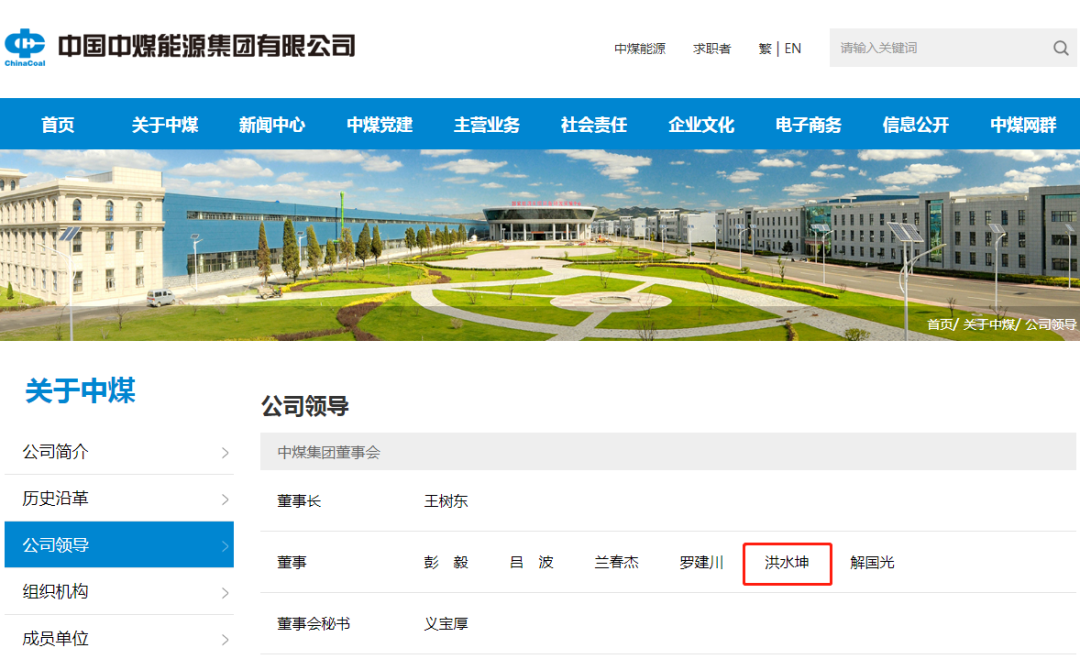Click the 董事 row label

[x=292, y=563]
